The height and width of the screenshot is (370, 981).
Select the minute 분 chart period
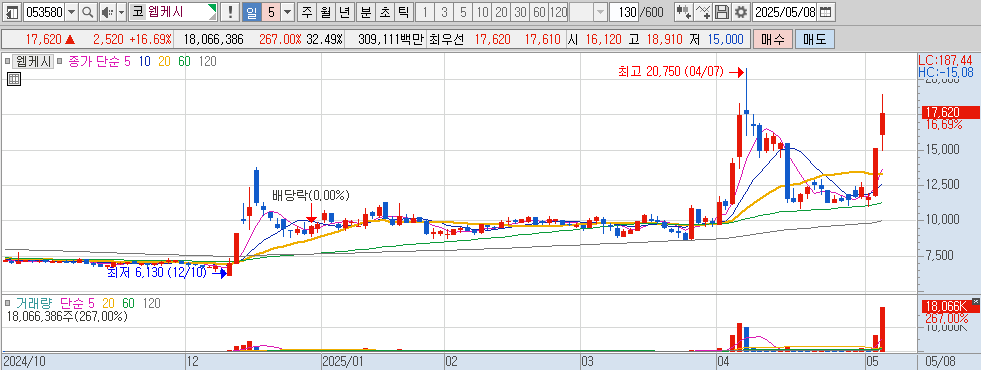366,12
